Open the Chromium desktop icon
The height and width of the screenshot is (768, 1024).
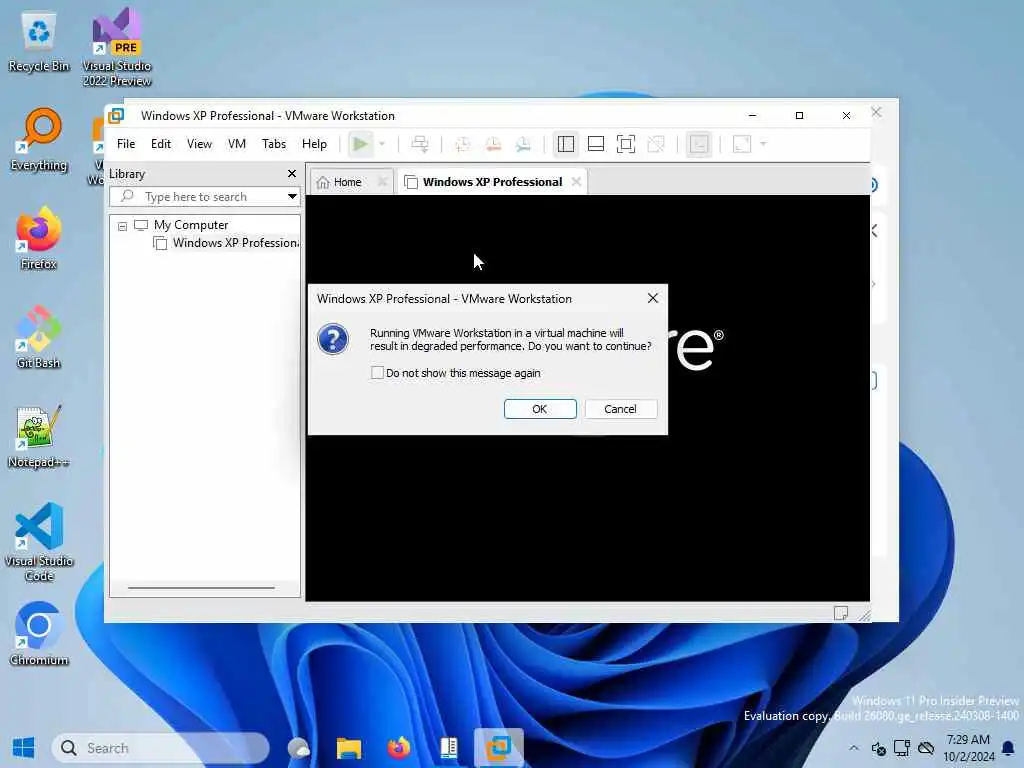pyautogui.click(x=39, y=634)
